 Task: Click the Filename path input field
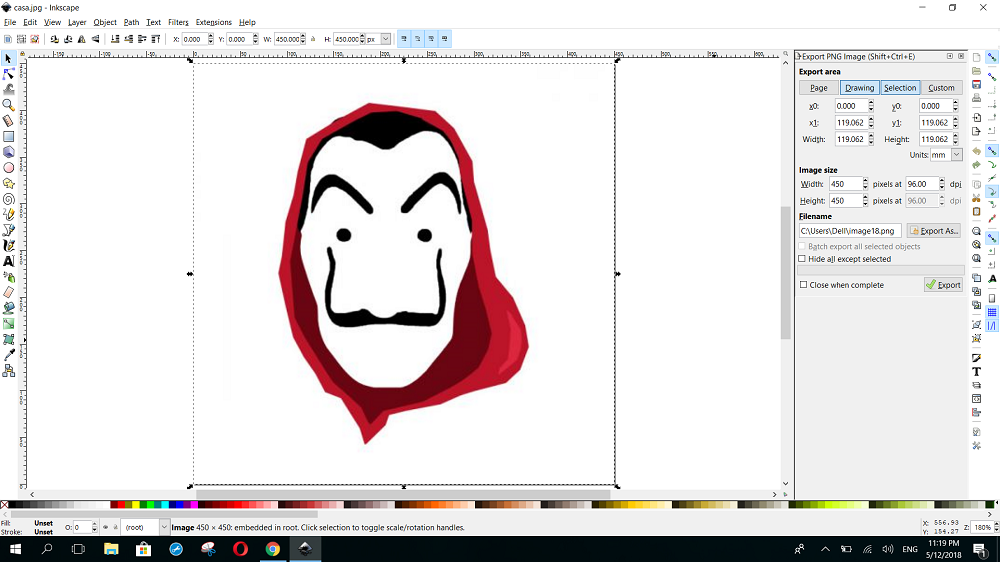(850, 231)
